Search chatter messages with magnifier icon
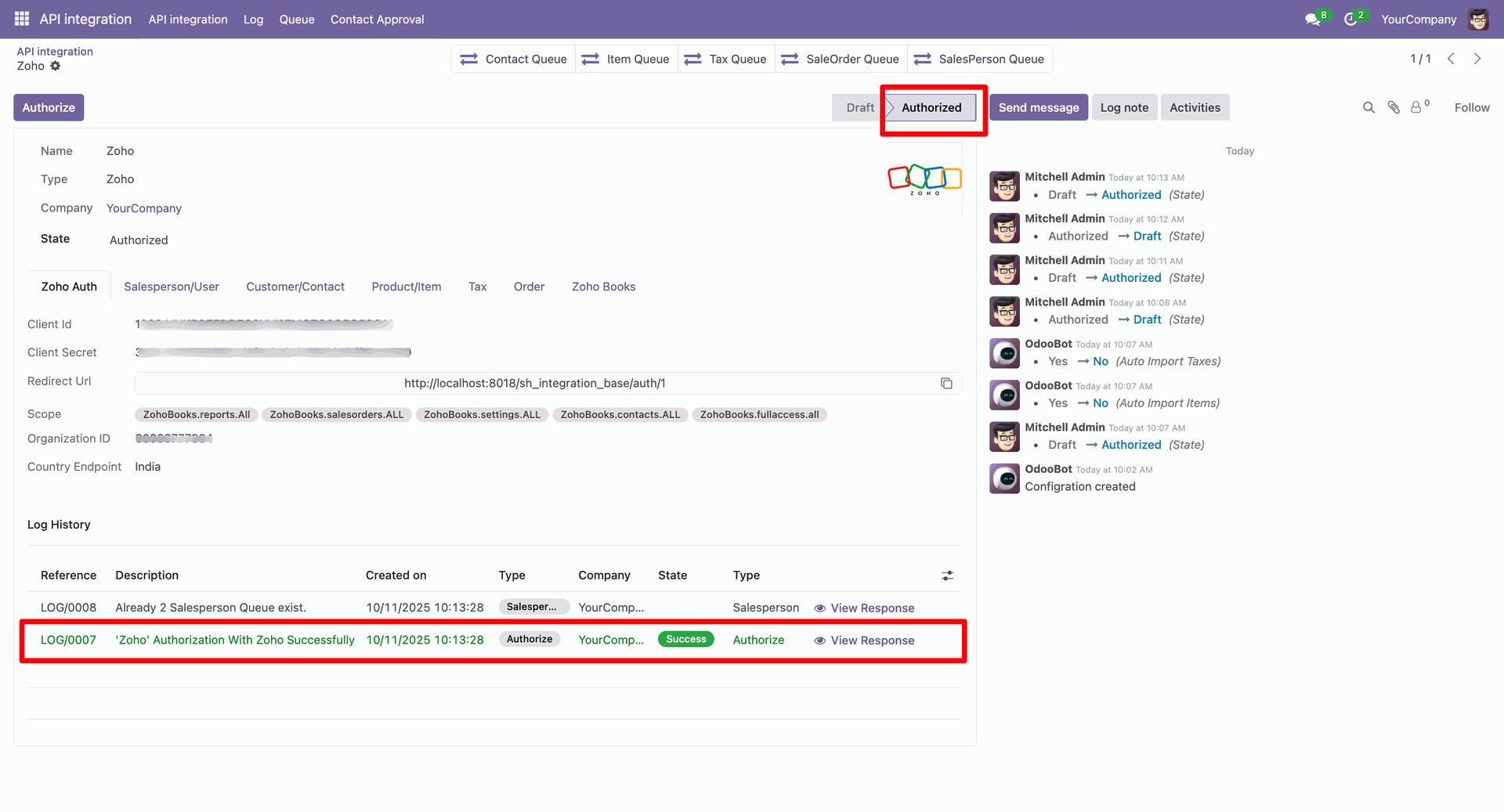The image size is (1504, 812). pyautogui.click(x=1368, y=107)
